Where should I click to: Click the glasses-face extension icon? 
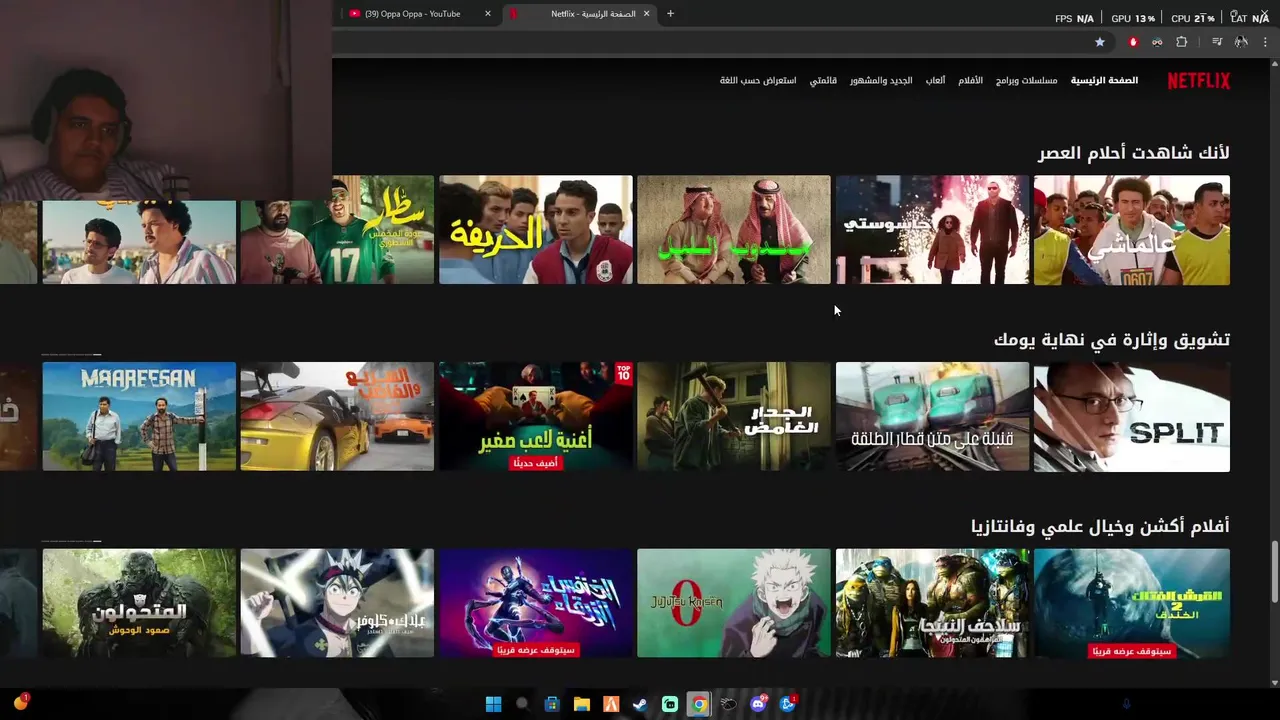[1157, 42]
